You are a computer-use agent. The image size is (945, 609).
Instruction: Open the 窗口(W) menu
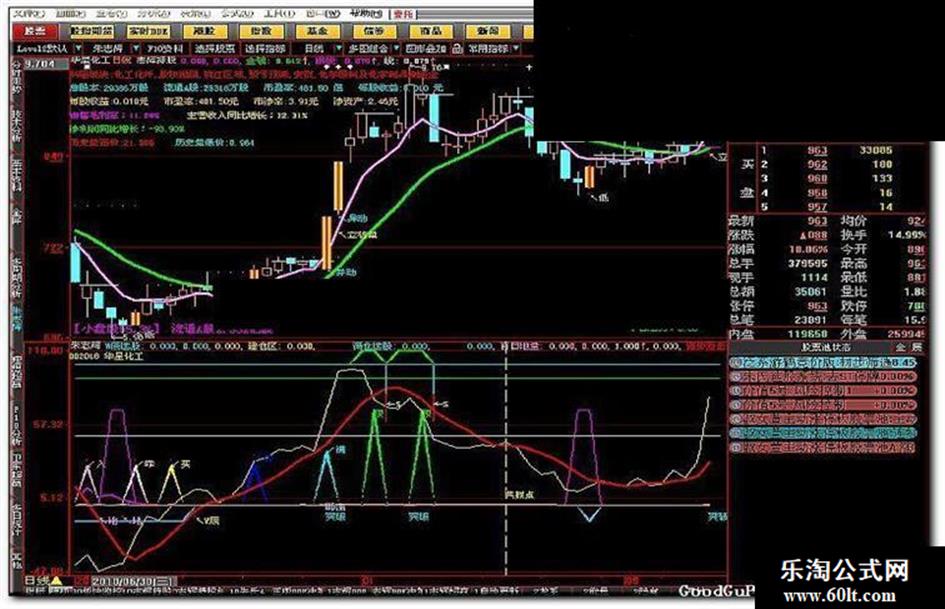(x=323, y=13)
